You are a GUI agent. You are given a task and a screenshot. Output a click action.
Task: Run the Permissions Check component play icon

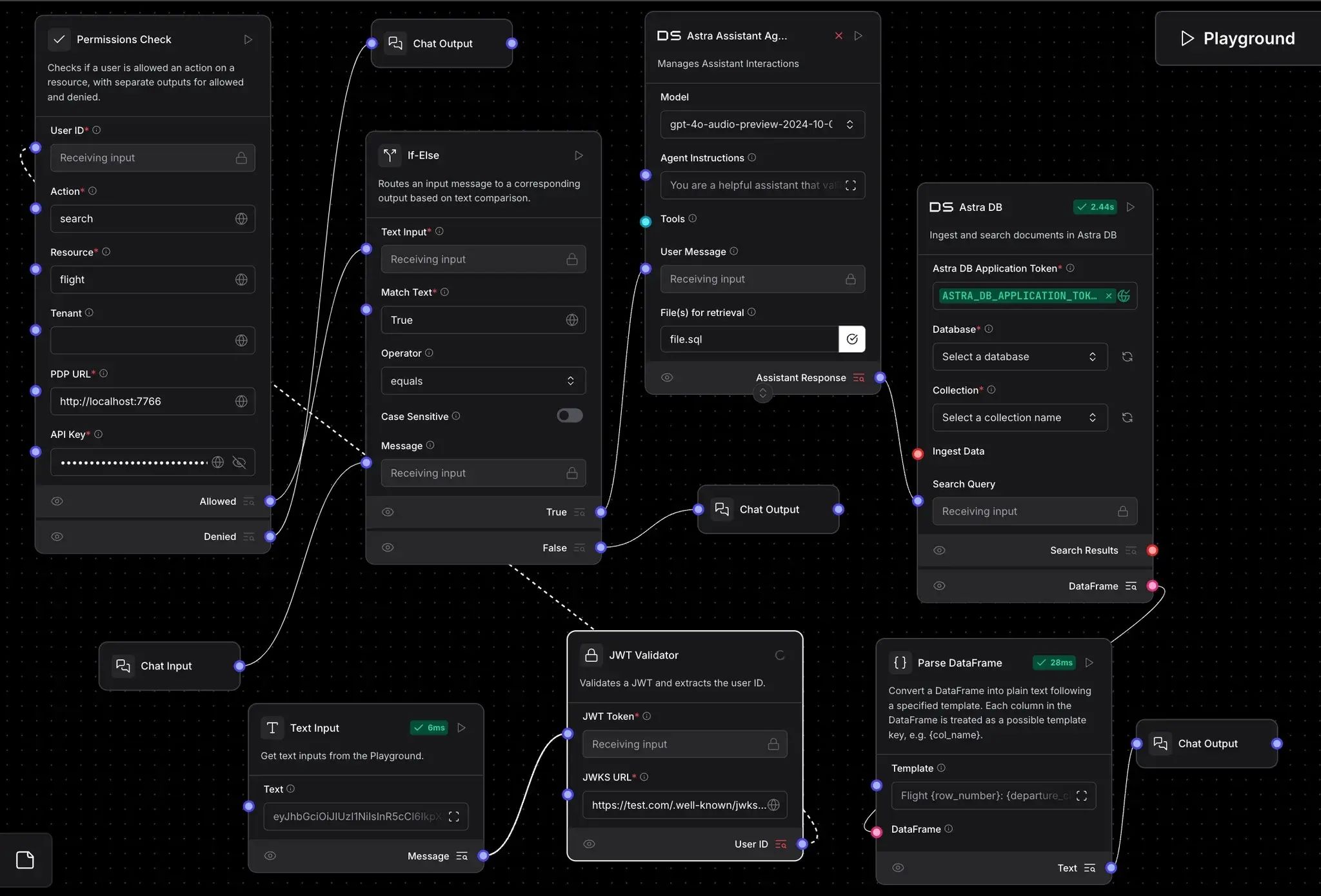(248, 40)
